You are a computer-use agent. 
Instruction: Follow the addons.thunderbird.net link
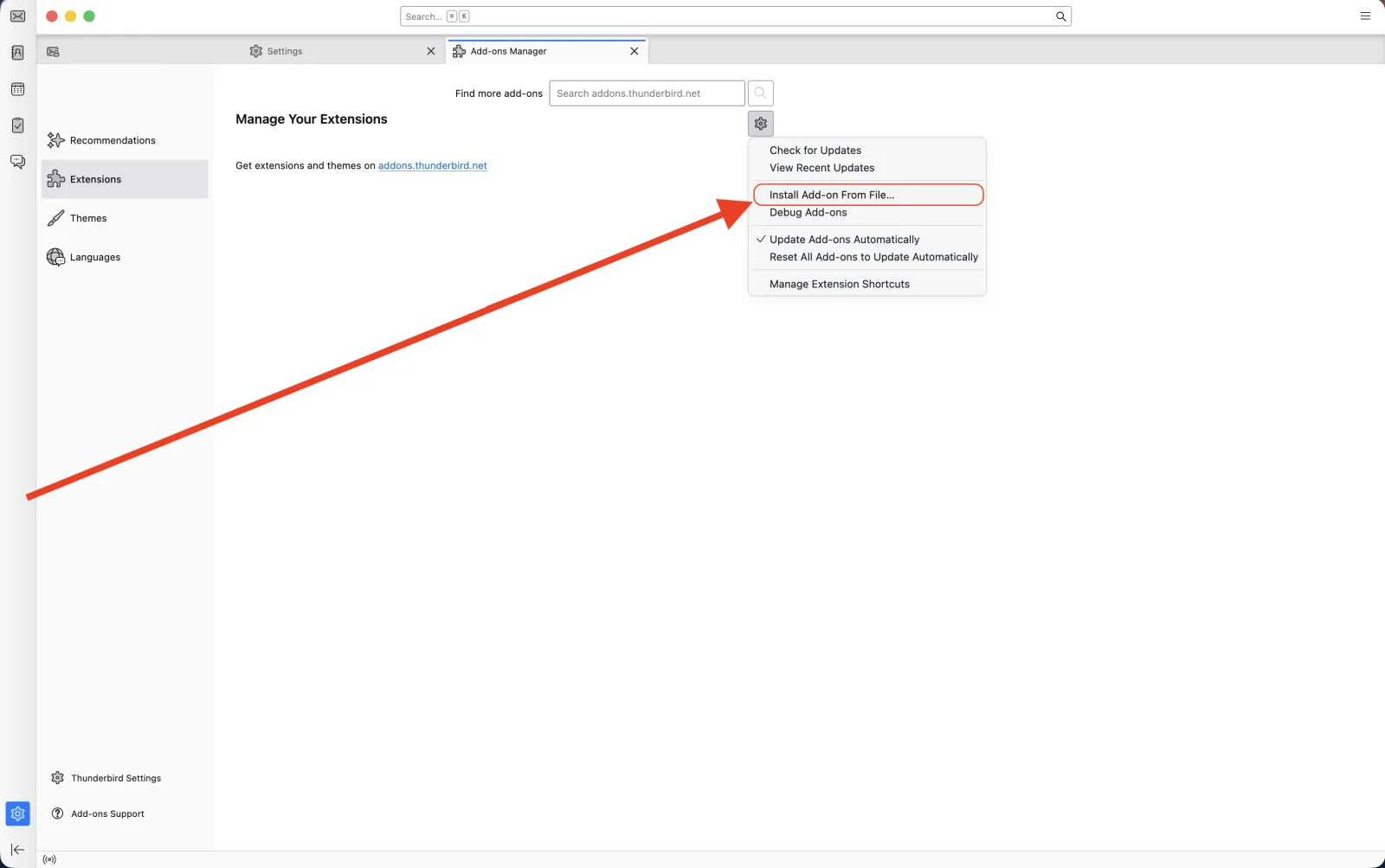click(x=432, y=165)
